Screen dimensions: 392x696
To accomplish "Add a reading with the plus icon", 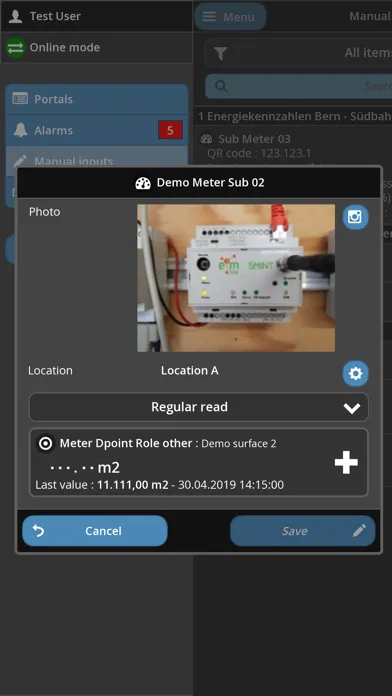I will click(346, 462).
